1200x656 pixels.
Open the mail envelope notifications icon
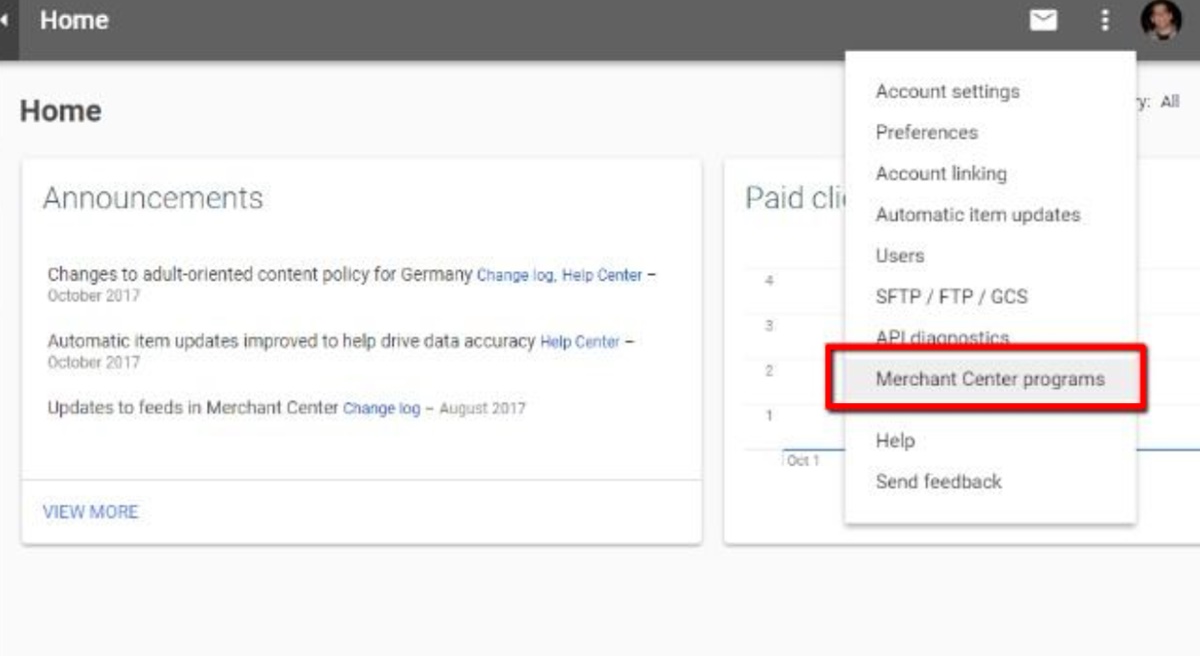coord(1043,20)
